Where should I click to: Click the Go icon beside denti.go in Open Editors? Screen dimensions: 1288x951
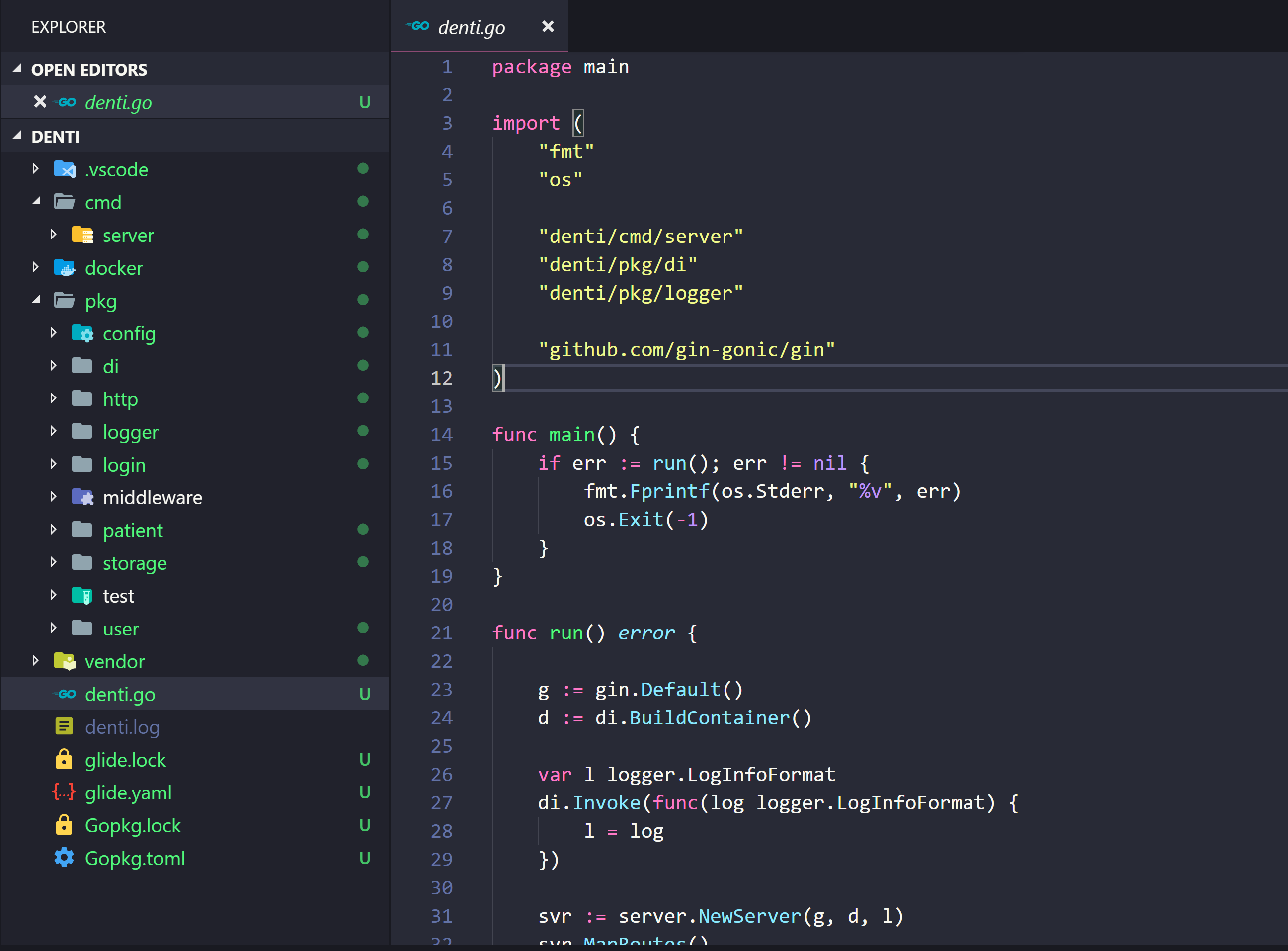click(x=65, y=102)
